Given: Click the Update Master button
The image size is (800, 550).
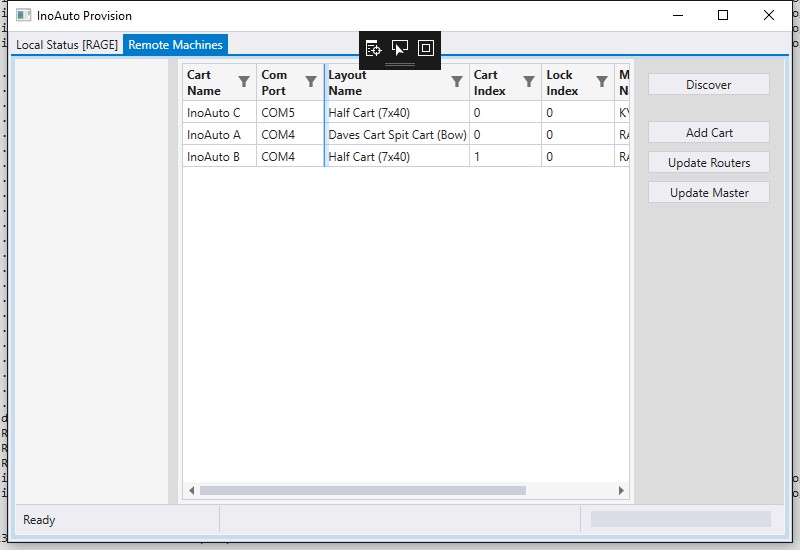Looking at the screenshot, I should pyautogui.click(x=709, y=193).
